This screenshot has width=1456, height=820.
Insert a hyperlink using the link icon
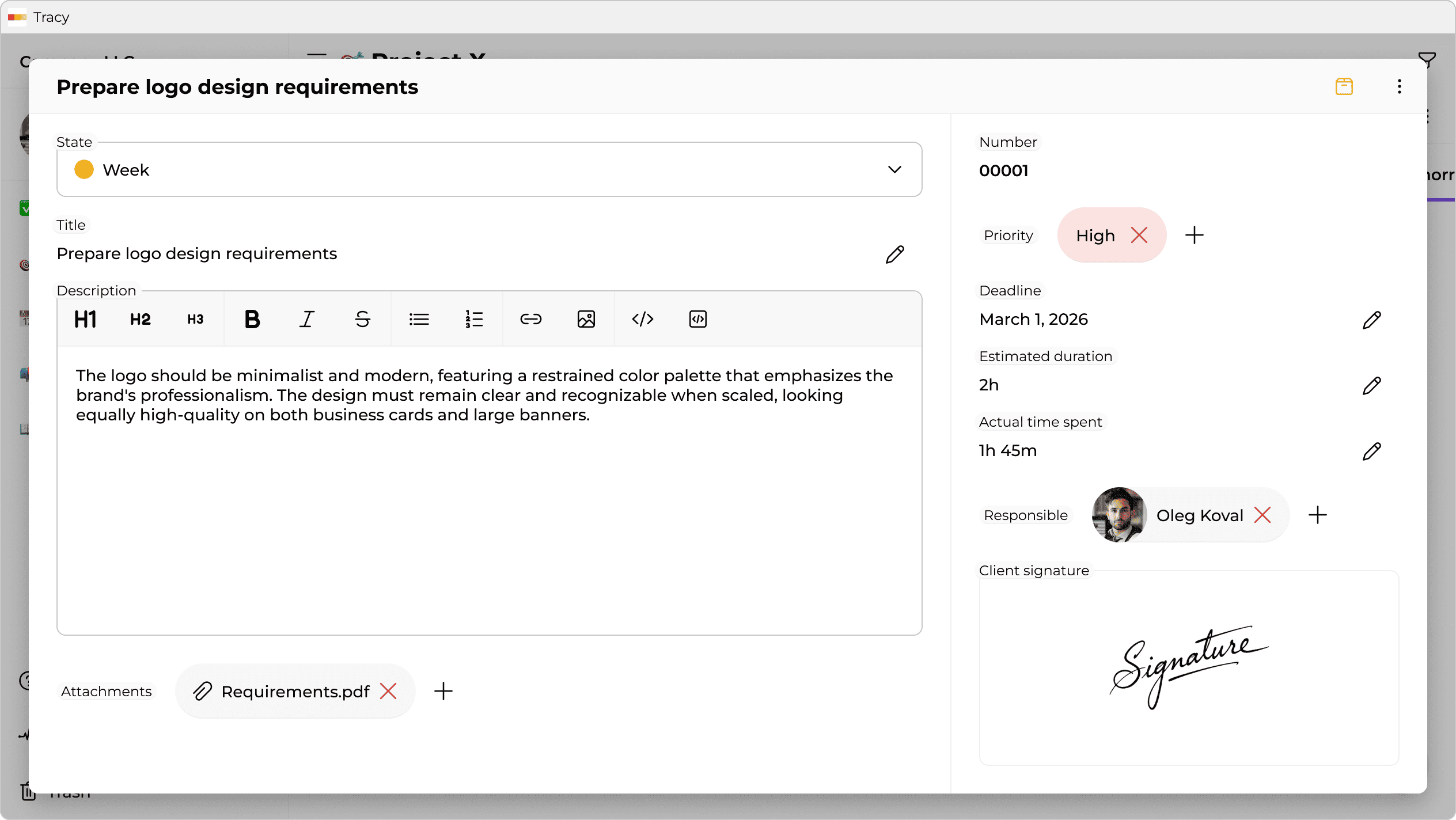[x=530, y=319]
